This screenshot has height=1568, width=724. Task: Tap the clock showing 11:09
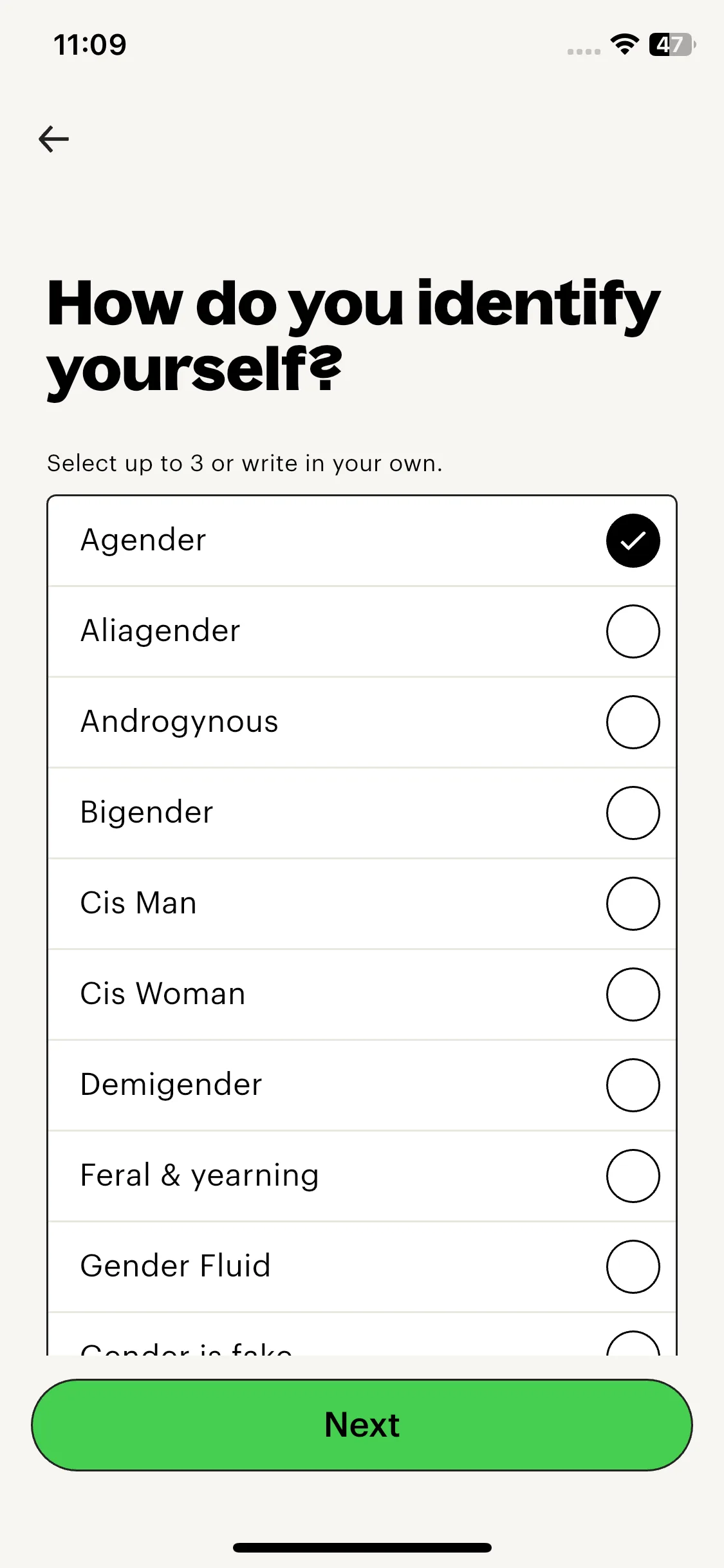point(90,45)
